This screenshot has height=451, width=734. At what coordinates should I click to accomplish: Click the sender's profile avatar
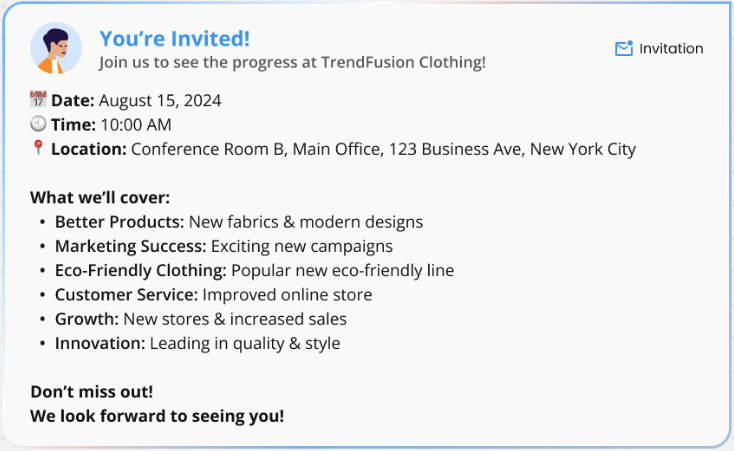click(x=56, y=48)
